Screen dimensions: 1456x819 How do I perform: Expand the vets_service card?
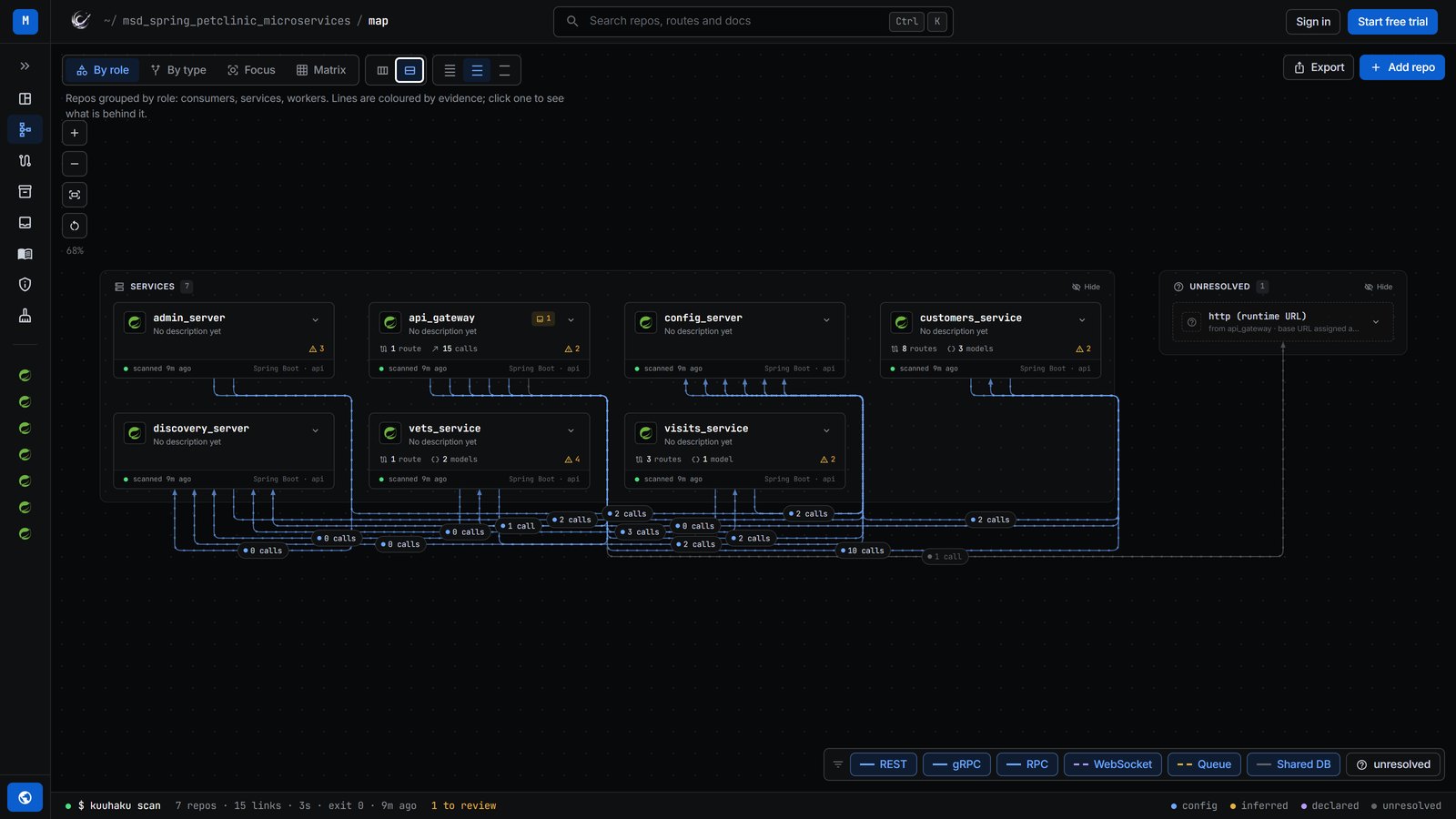tap(571, 430)
